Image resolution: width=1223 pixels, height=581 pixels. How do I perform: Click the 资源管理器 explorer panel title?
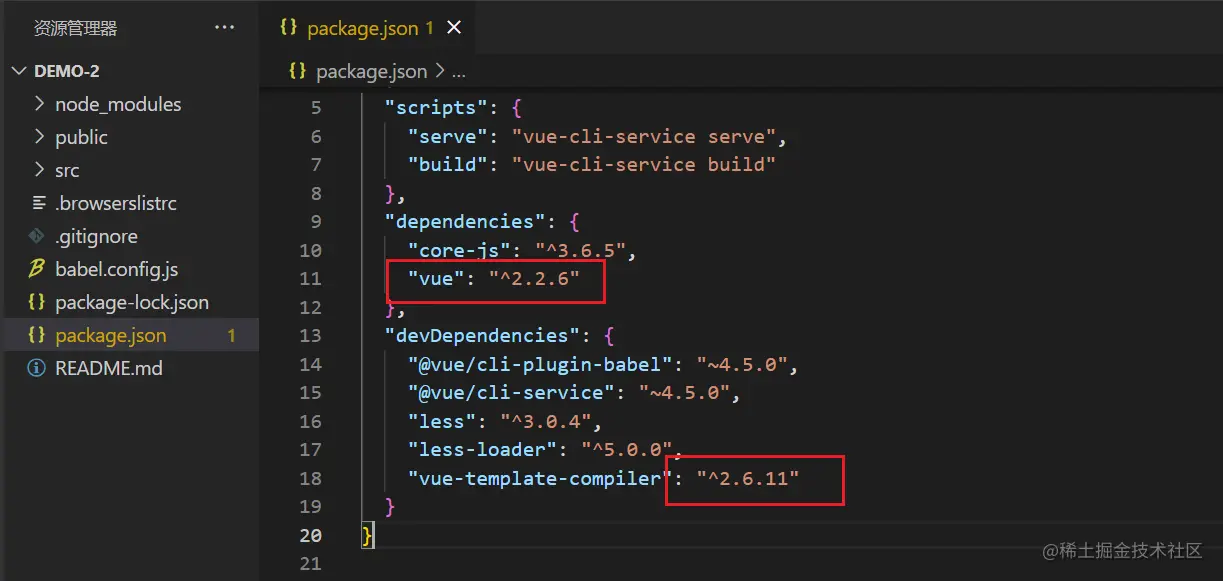click(76, 29)
